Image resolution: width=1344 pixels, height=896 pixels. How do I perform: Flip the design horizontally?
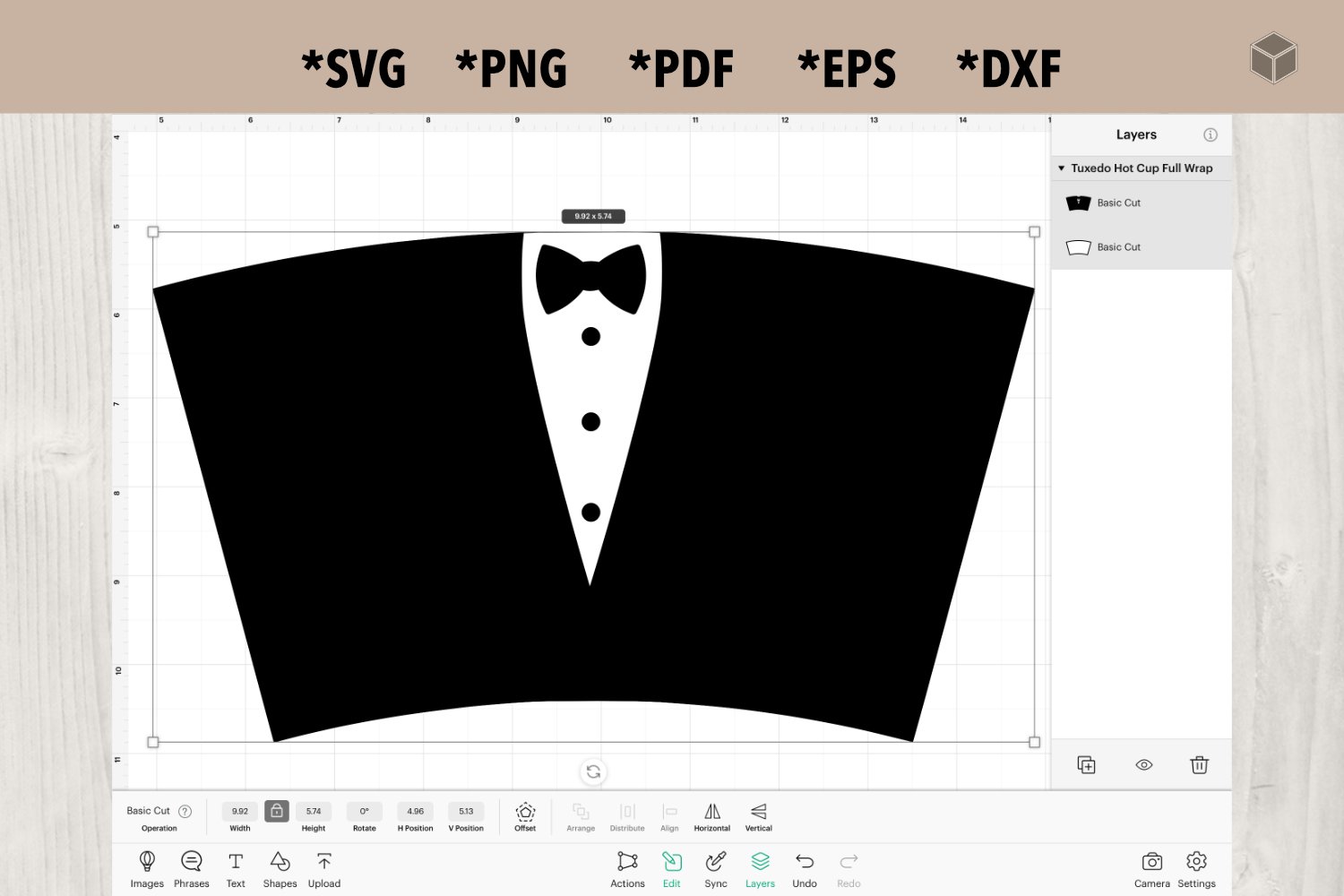pos(712,815)
